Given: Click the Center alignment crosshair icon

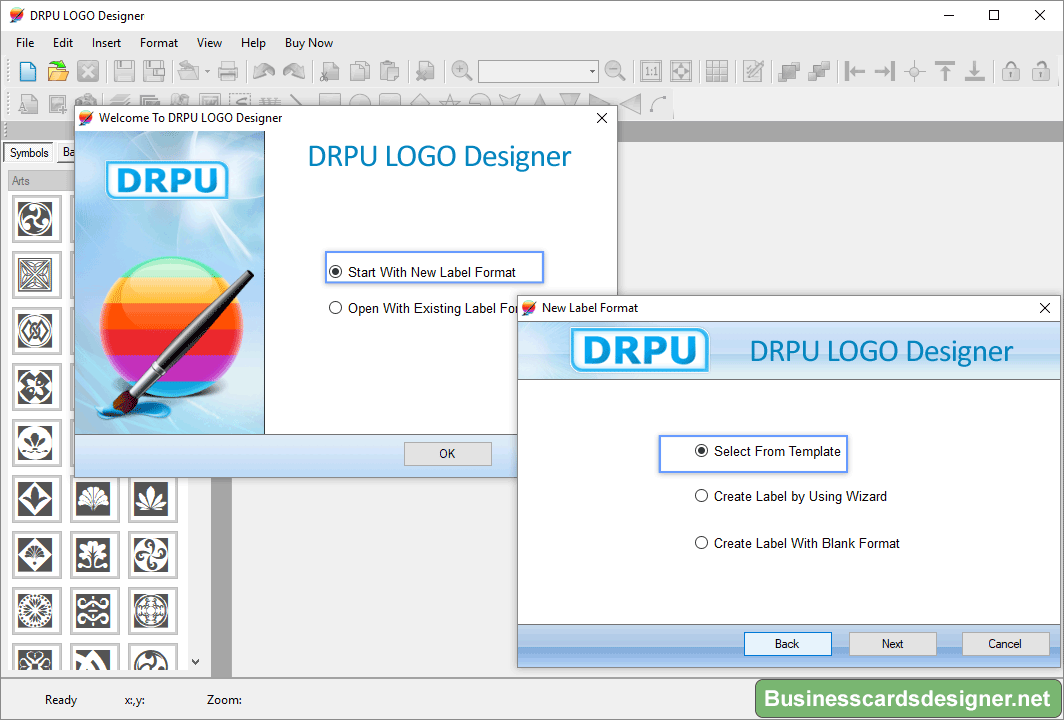Looking at the screenshot, I should 915,71.
